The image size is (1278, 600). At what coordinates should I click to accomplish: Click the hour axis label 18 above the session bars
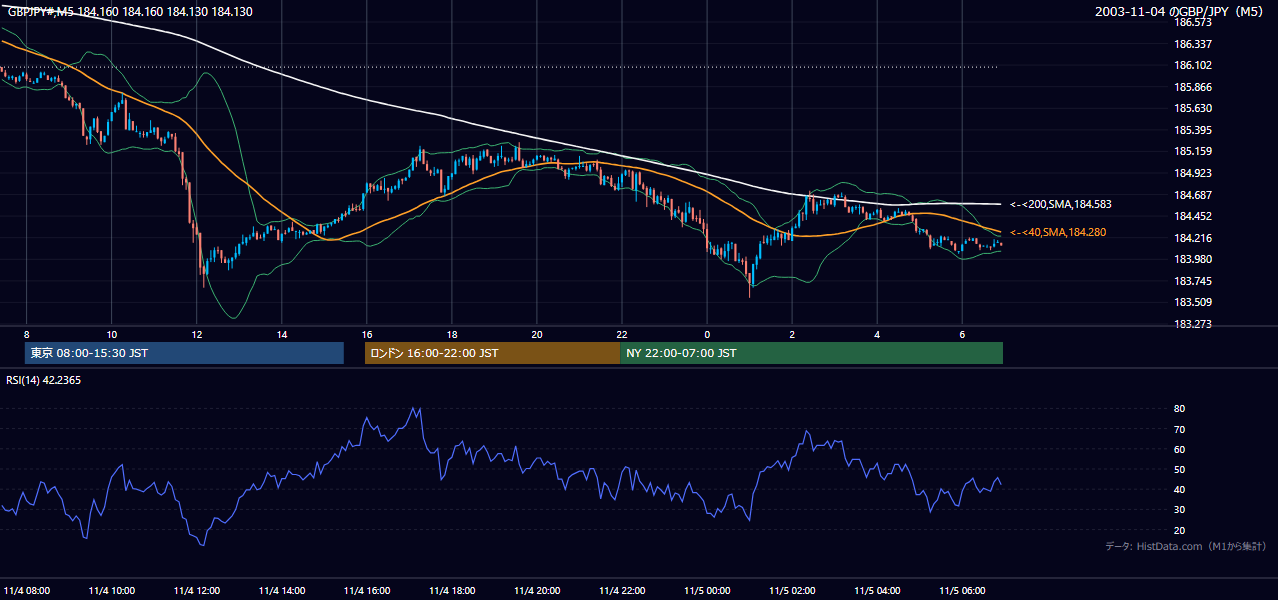click(452, 334)
